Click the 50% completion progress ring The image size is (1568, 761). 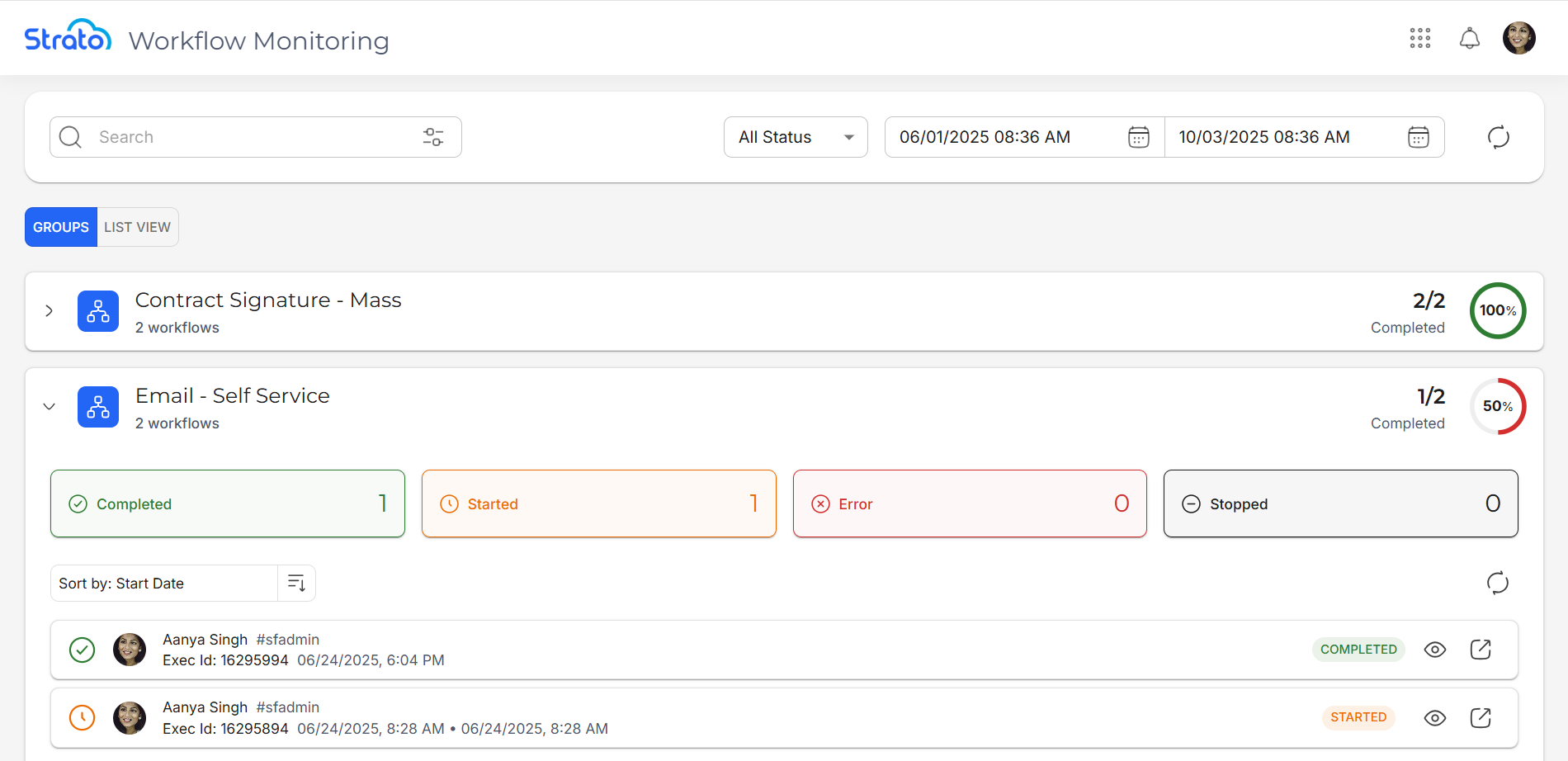pos(1497,406)
